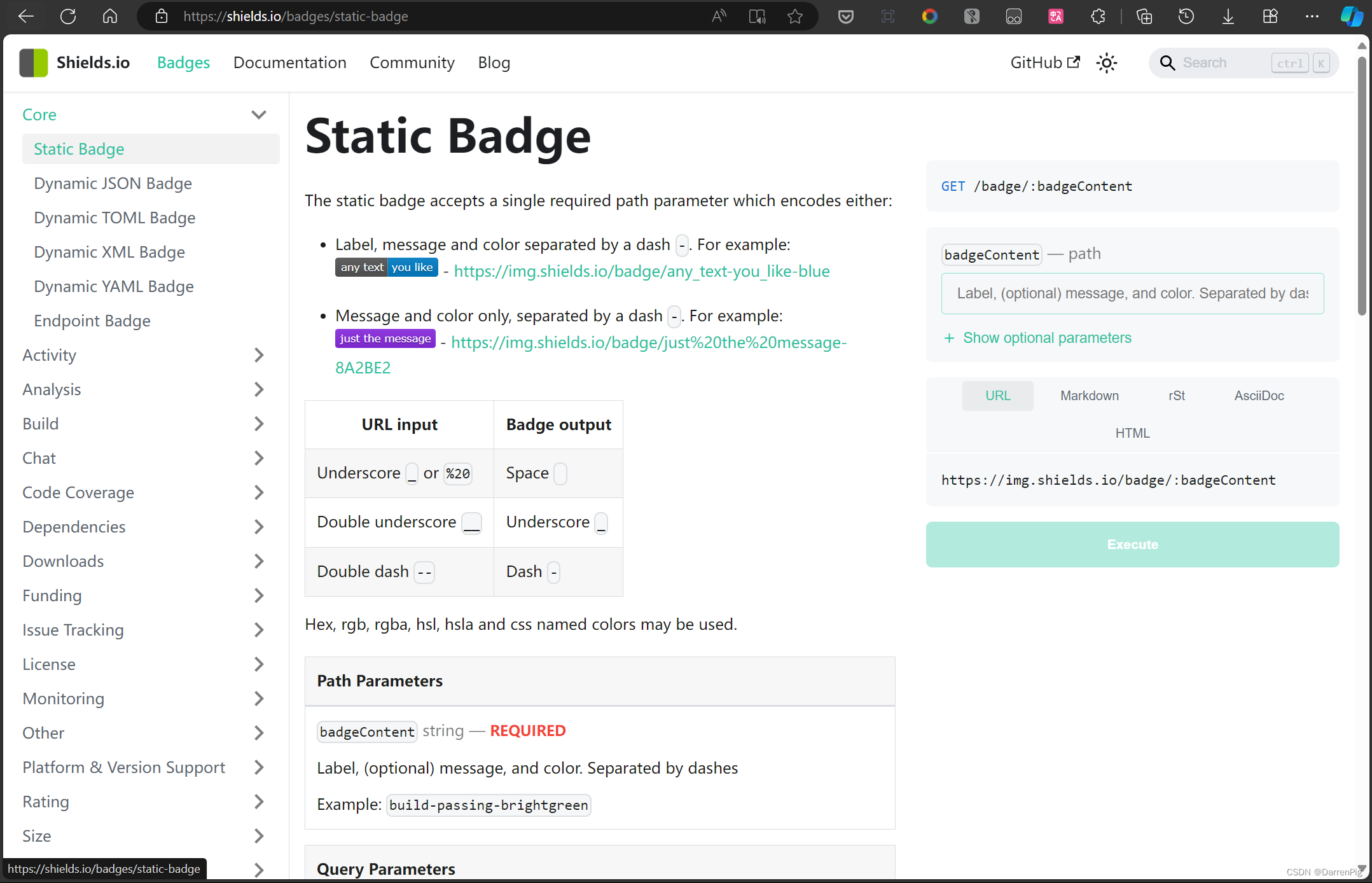Select the AsciiDoc format tab
The height and width of the screenshot is (883, 1372).
click(x=1259, y=396)
